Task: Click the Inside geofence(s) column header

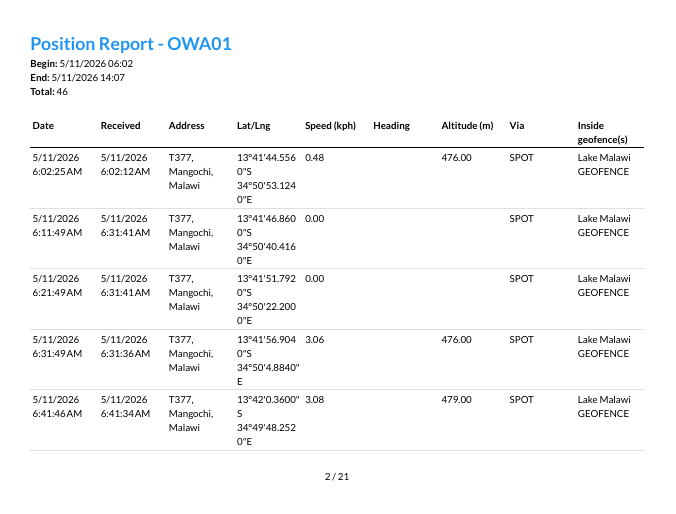Action: 602,132
